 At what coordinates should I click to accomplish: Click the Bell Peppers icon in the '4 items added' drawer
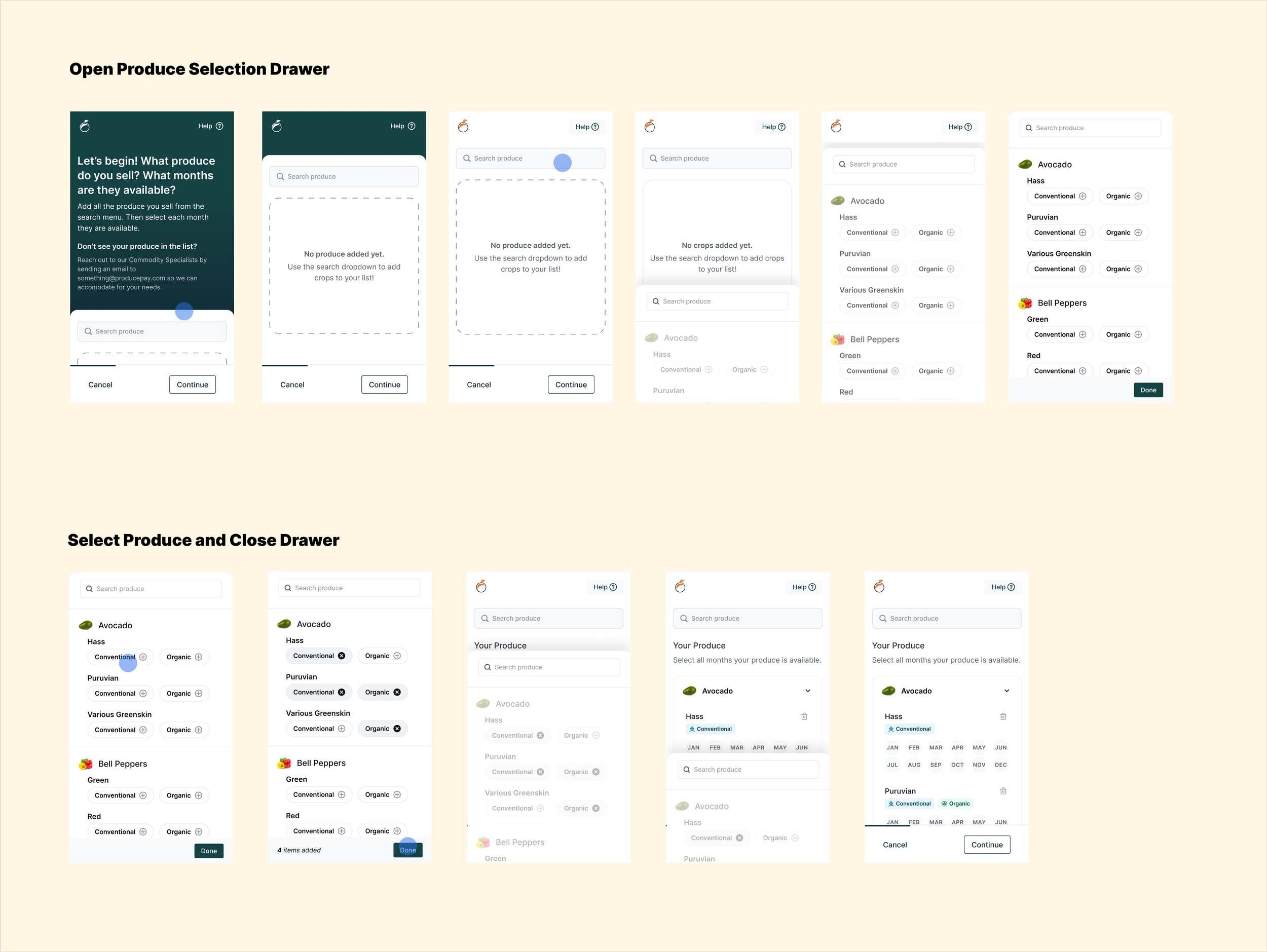[x=284, y=763]
